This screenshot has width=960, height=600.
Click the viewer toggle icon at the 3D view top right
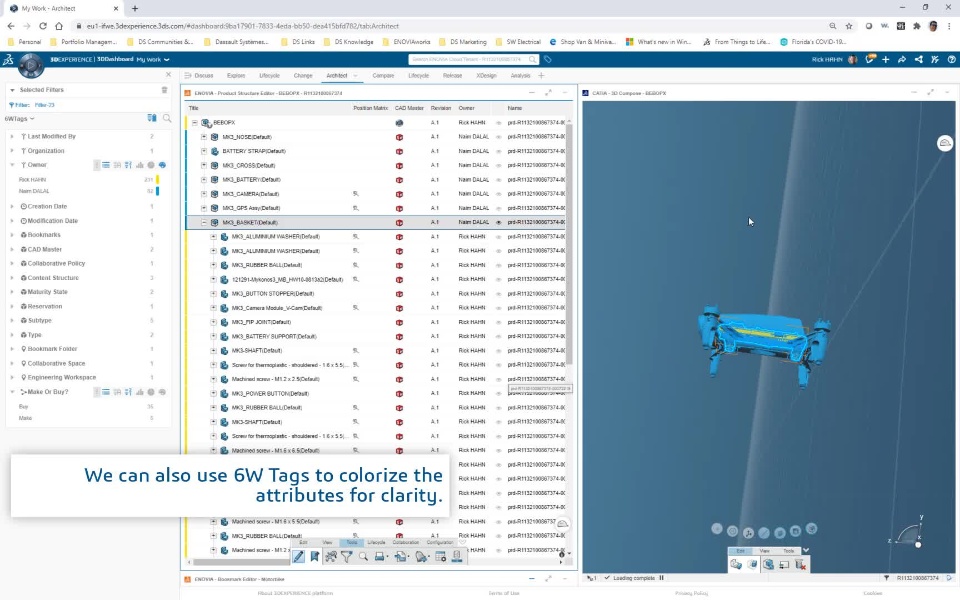point(945,143)
